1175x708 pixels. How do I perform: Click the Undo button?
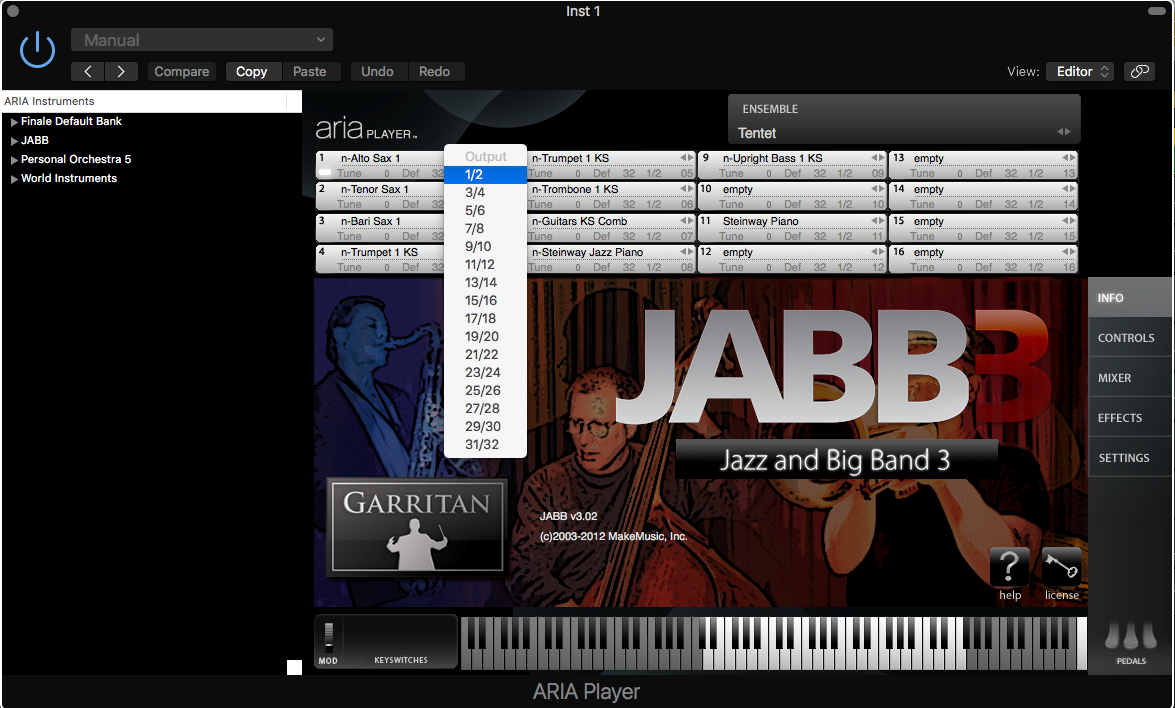[377, 71]
